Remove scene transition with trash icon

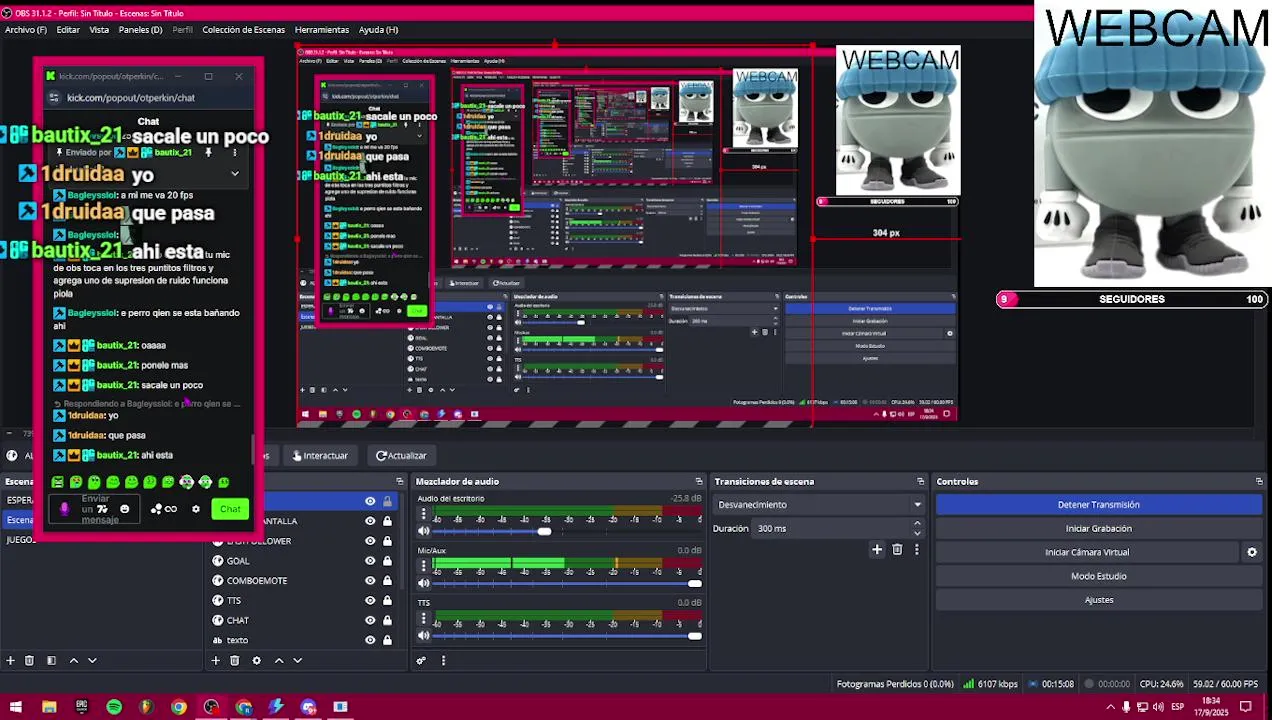point(897,549)
